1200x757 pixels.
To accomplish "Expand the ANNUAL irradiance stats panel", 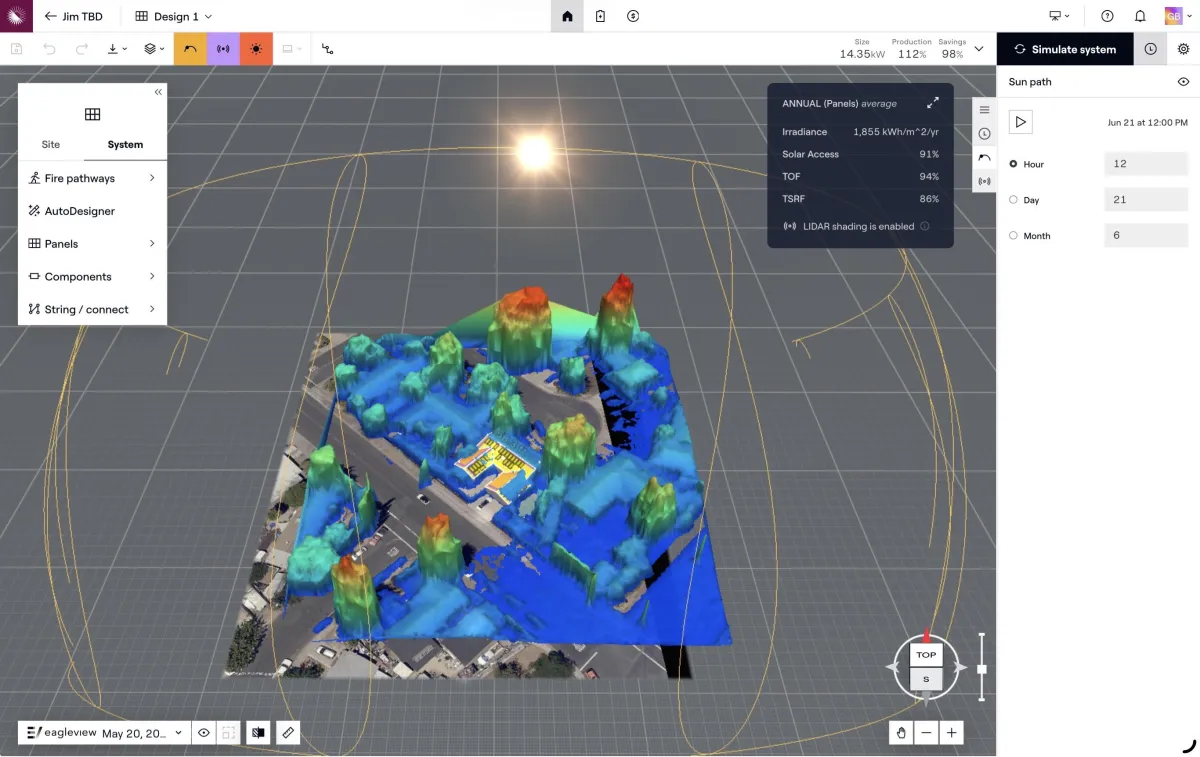I will (x=933, y=103).
